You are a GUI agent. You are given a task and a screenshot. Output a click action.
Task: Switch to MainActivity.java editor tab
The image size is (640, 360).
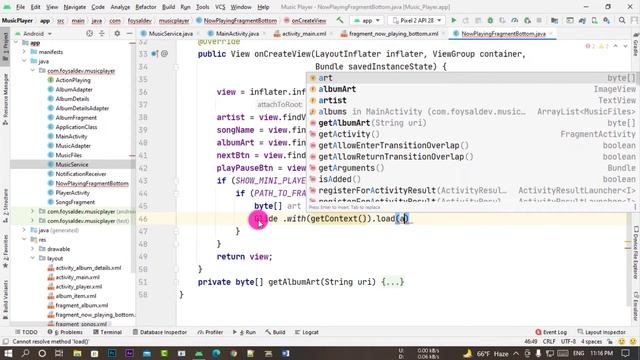237,33
